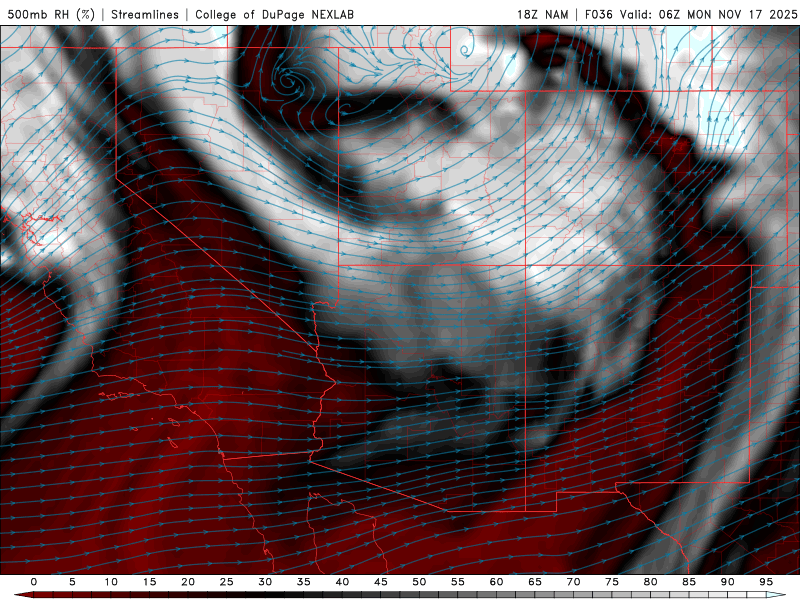Click the colorbar label "95"
Viewport: 800px width, 600px height.
click(766, 582)
